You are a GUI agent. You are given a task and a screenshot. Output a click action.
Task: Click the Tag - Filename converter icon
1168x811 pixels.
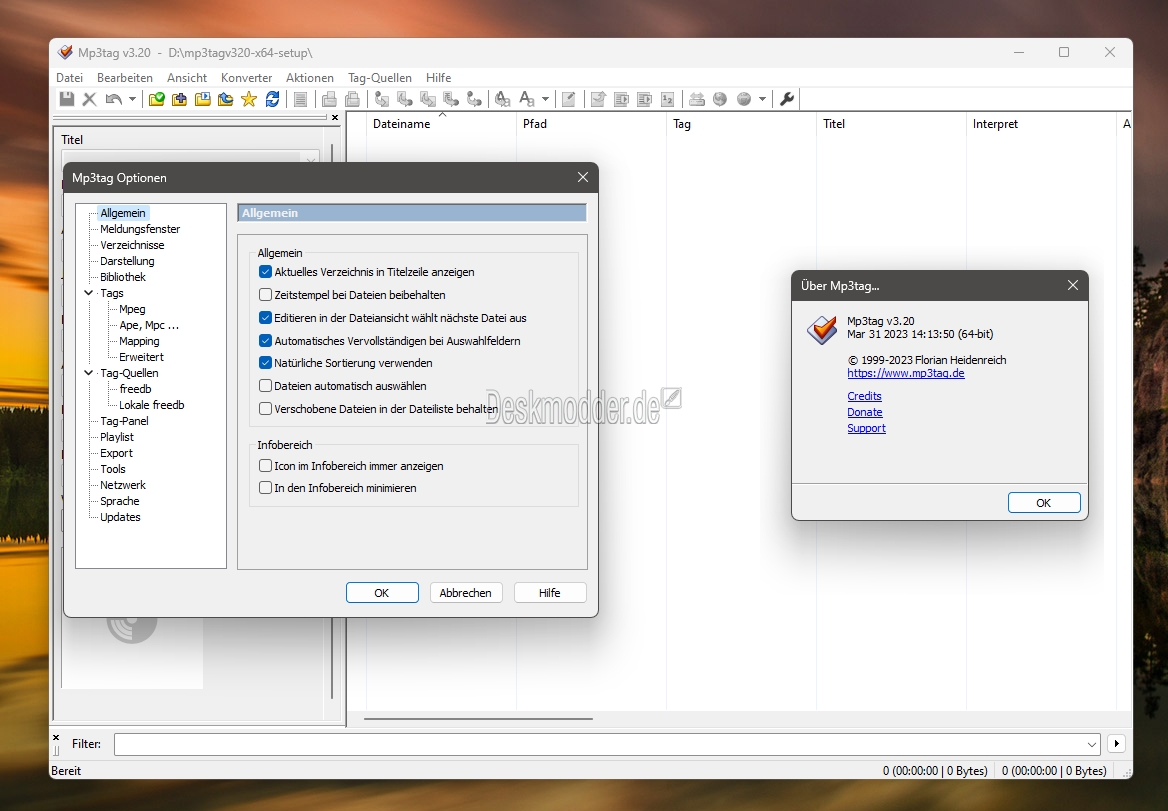(382, 99)
